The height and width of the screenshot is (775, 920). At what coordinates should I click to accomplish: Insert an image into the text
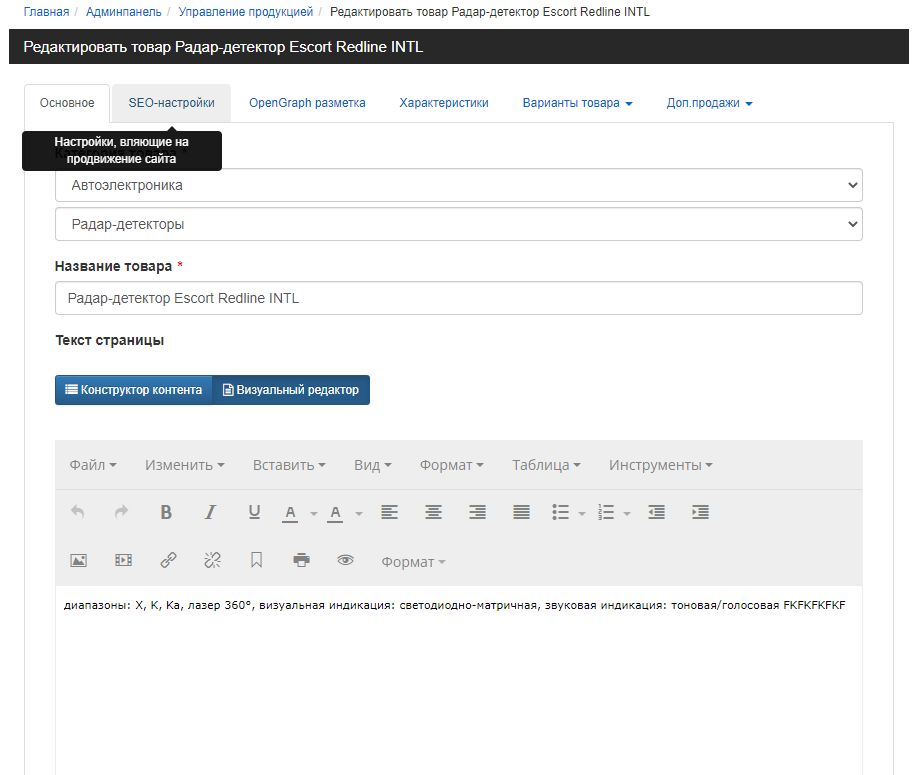(79, 560)
